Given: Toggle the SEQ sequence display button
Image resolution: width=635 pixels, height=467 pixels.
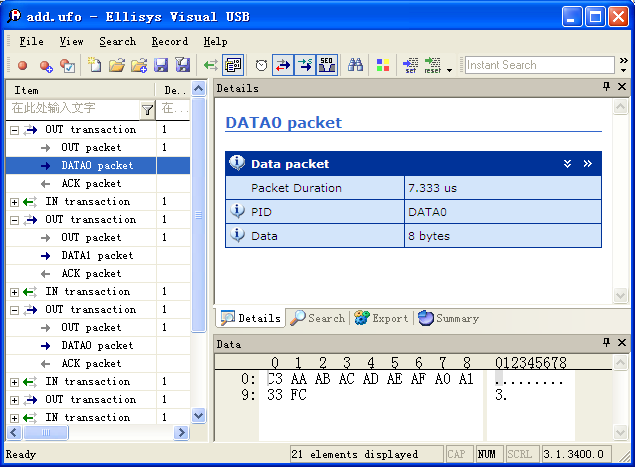Looking at the screenshot, I should point(327,66).
